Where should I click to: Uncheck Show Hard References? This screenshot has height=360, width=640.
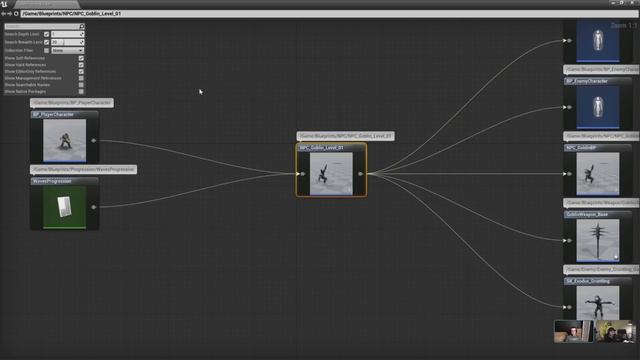[x=81, y=65]
